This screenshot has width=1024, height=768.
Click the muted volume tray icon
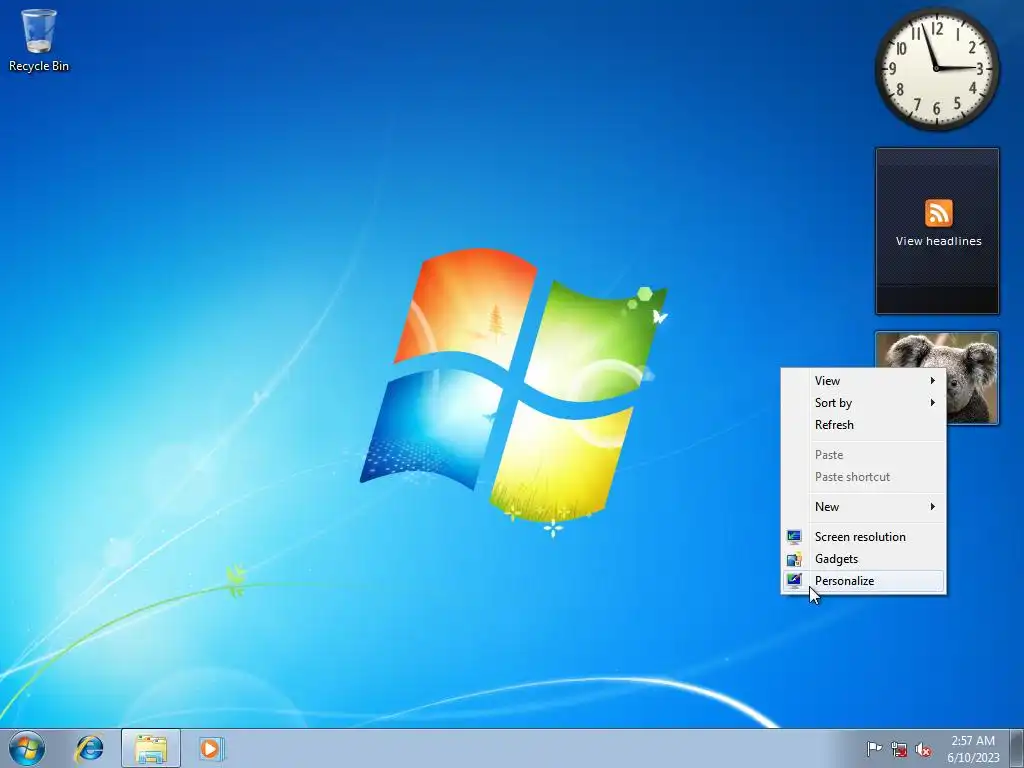[923, 749]
